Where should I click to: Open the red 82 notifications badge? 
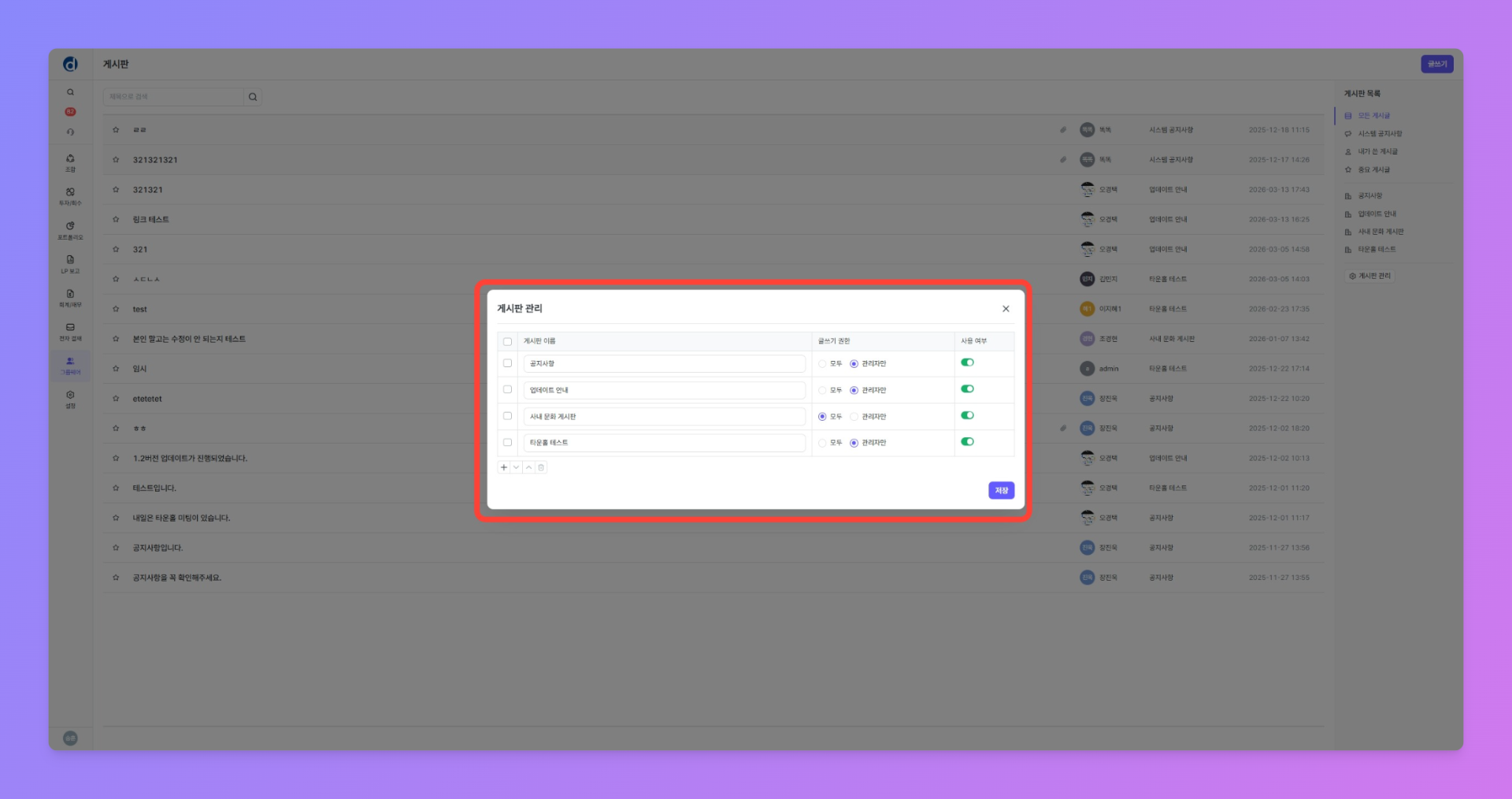click(x=70, y=112)
